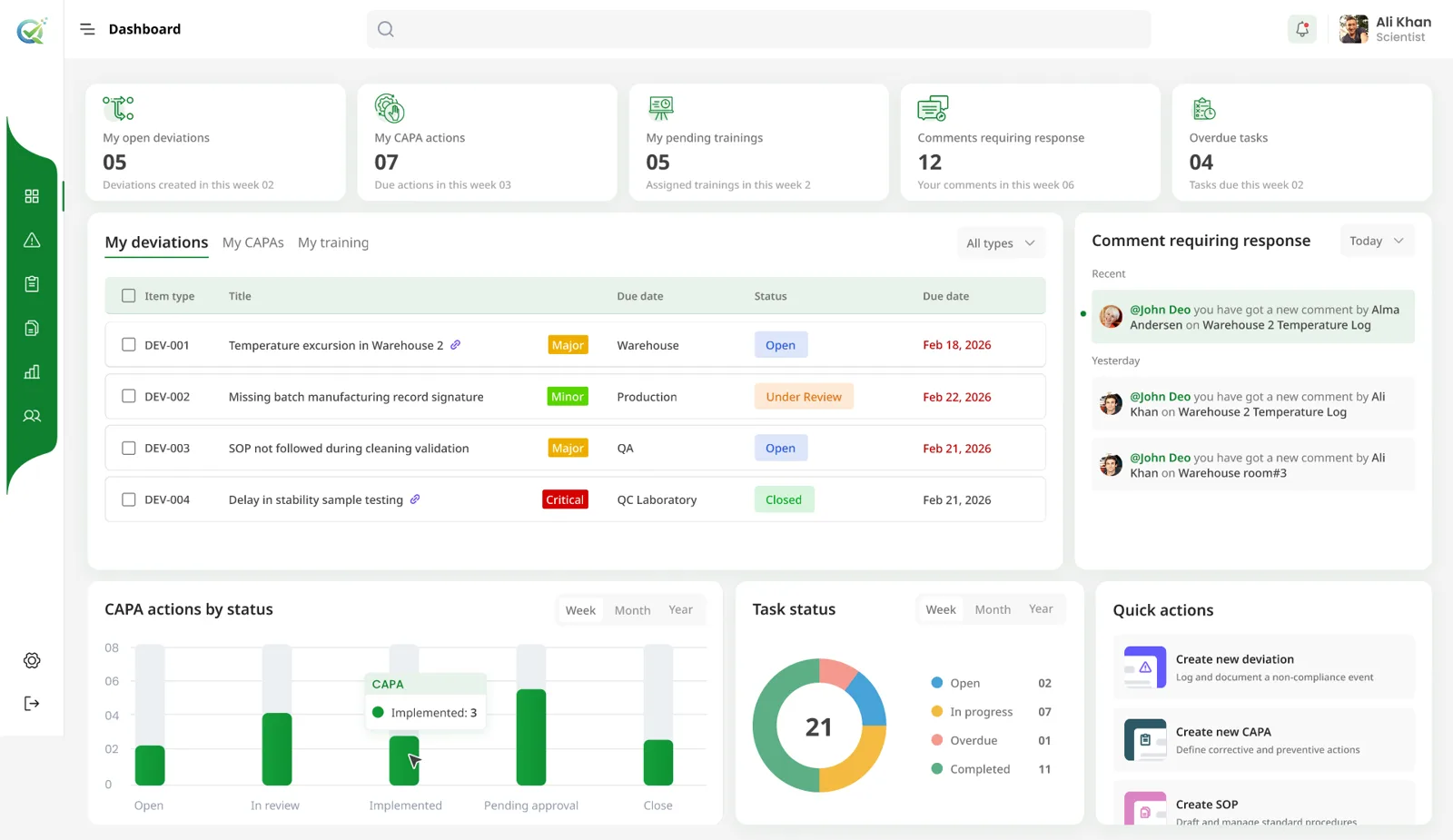Select Month in CAPA actions by status
The width and height of the screenshot is (1453, 840).
tap(632, 610)
